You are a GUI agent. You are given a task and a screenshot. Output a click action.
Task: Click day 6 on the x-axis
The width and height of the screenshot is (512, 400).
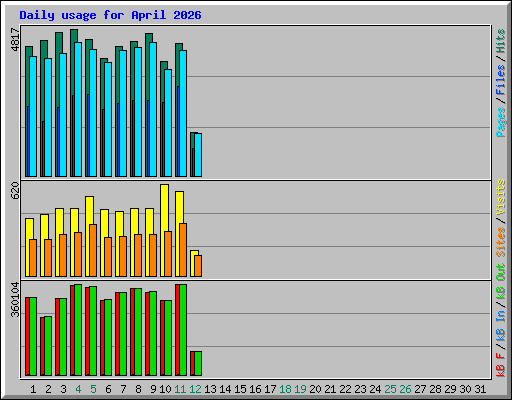coord(108,389)
